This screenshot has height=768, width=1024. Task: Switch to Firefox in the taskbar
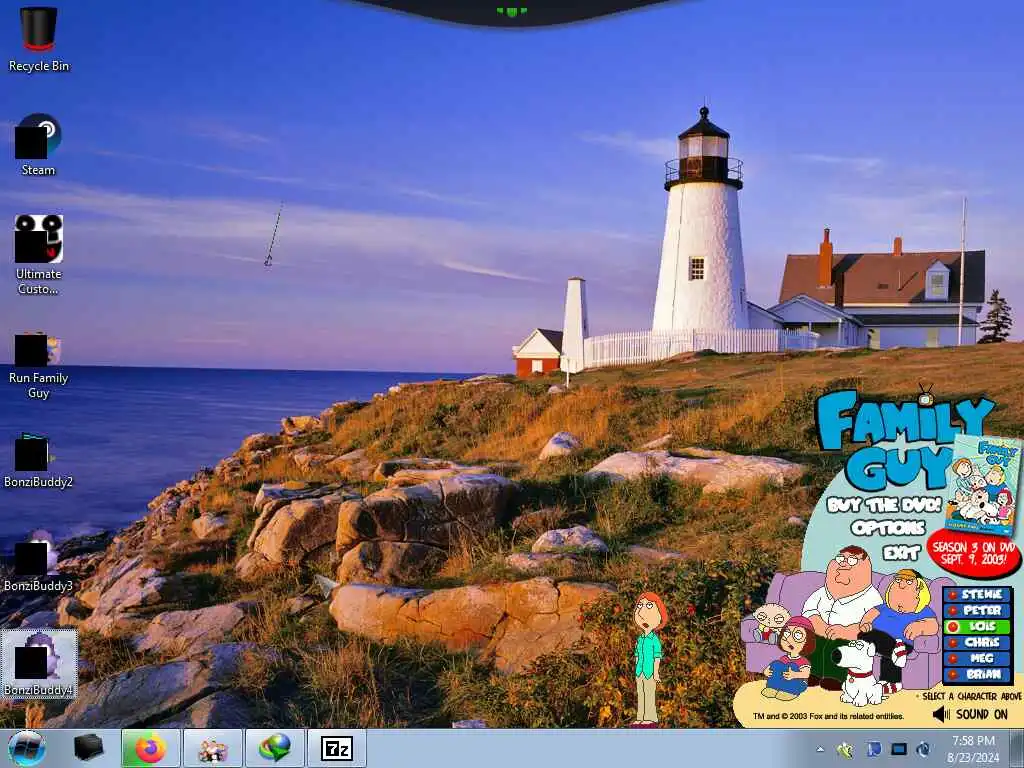pyautogui.click(x=151, y=748)
